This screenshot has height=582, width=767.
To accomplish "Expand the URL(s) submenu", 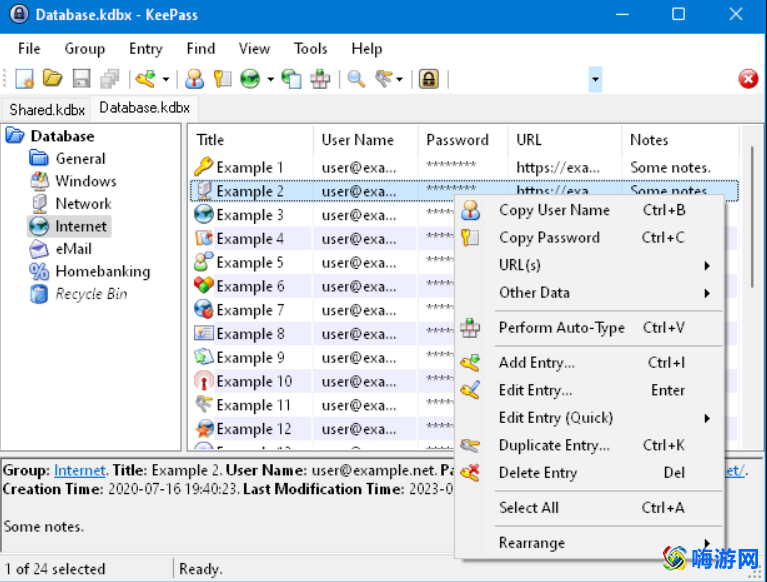I will [x=589, y=265].
